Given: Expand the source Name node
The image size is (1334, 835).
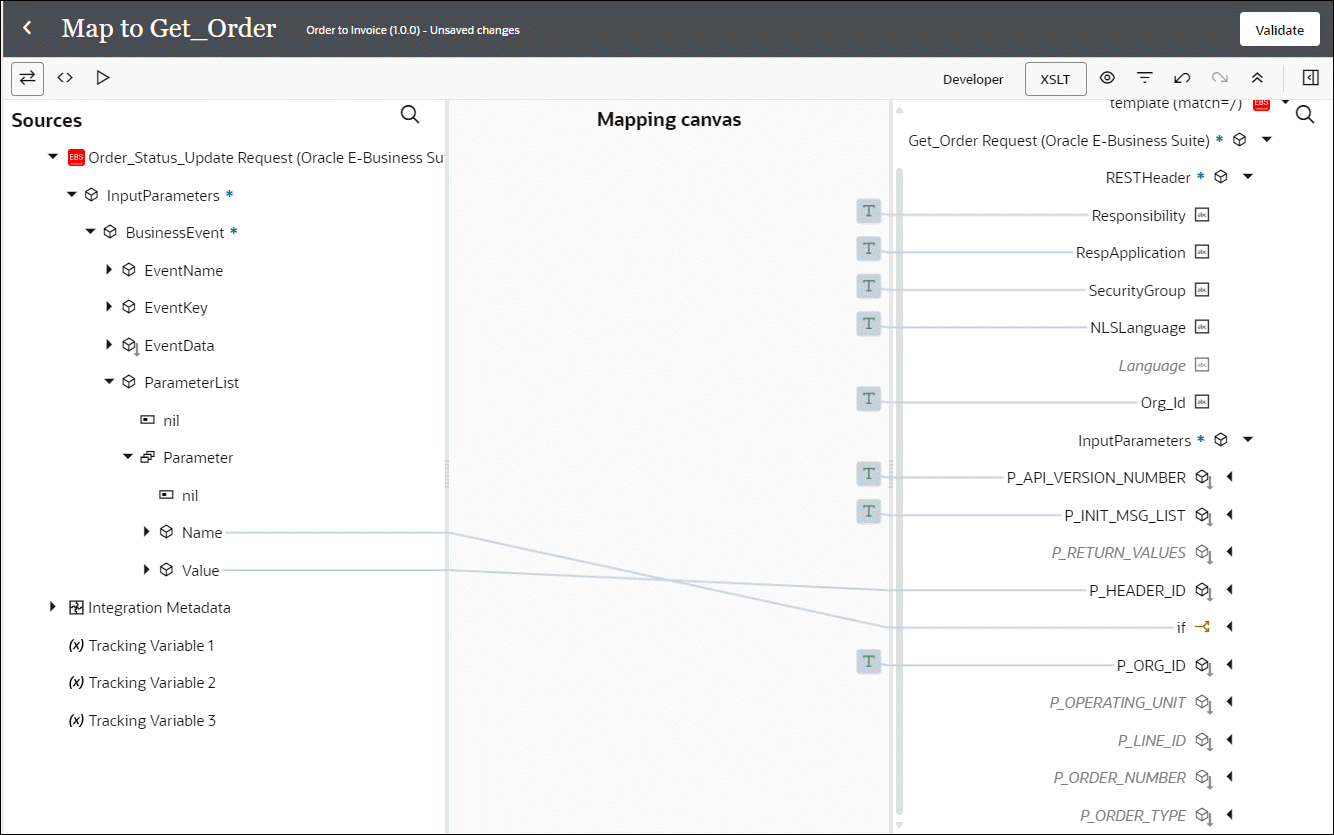Looking at the screenshot, I should [147, 532].
